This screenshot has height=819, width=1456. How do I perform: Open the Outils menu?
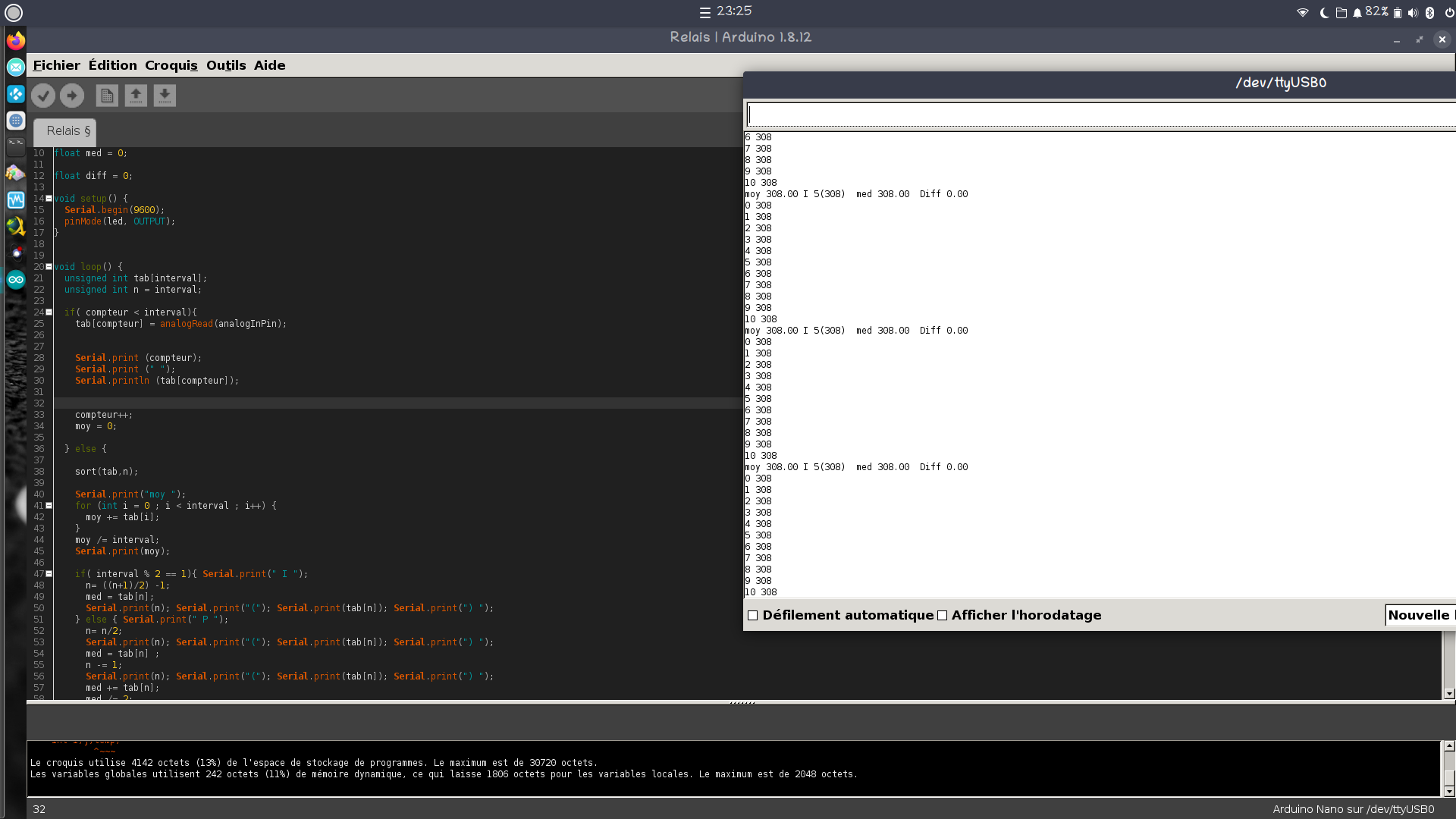click(225, 65)
